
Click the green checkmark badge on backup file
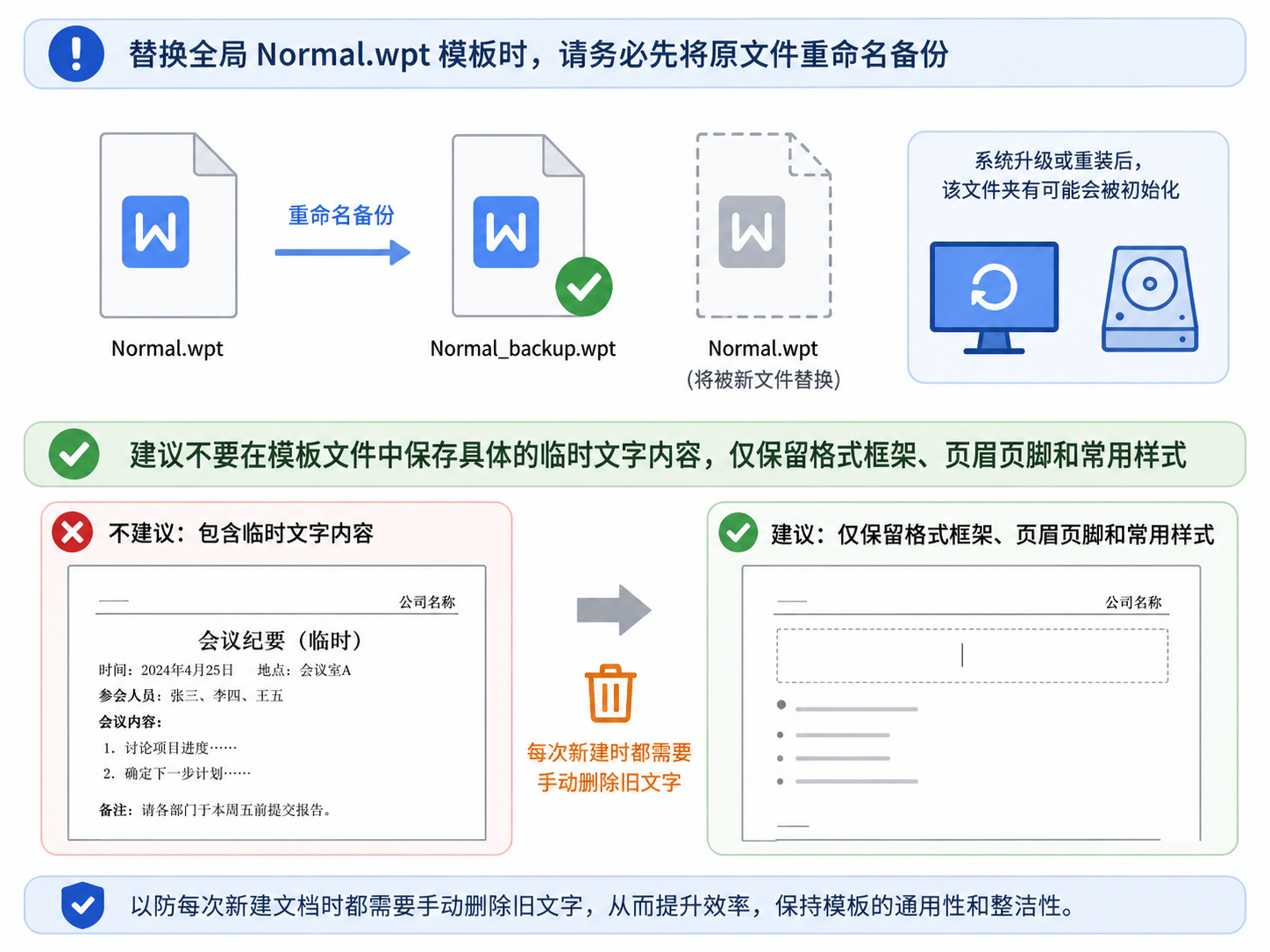tap(584, 287)
